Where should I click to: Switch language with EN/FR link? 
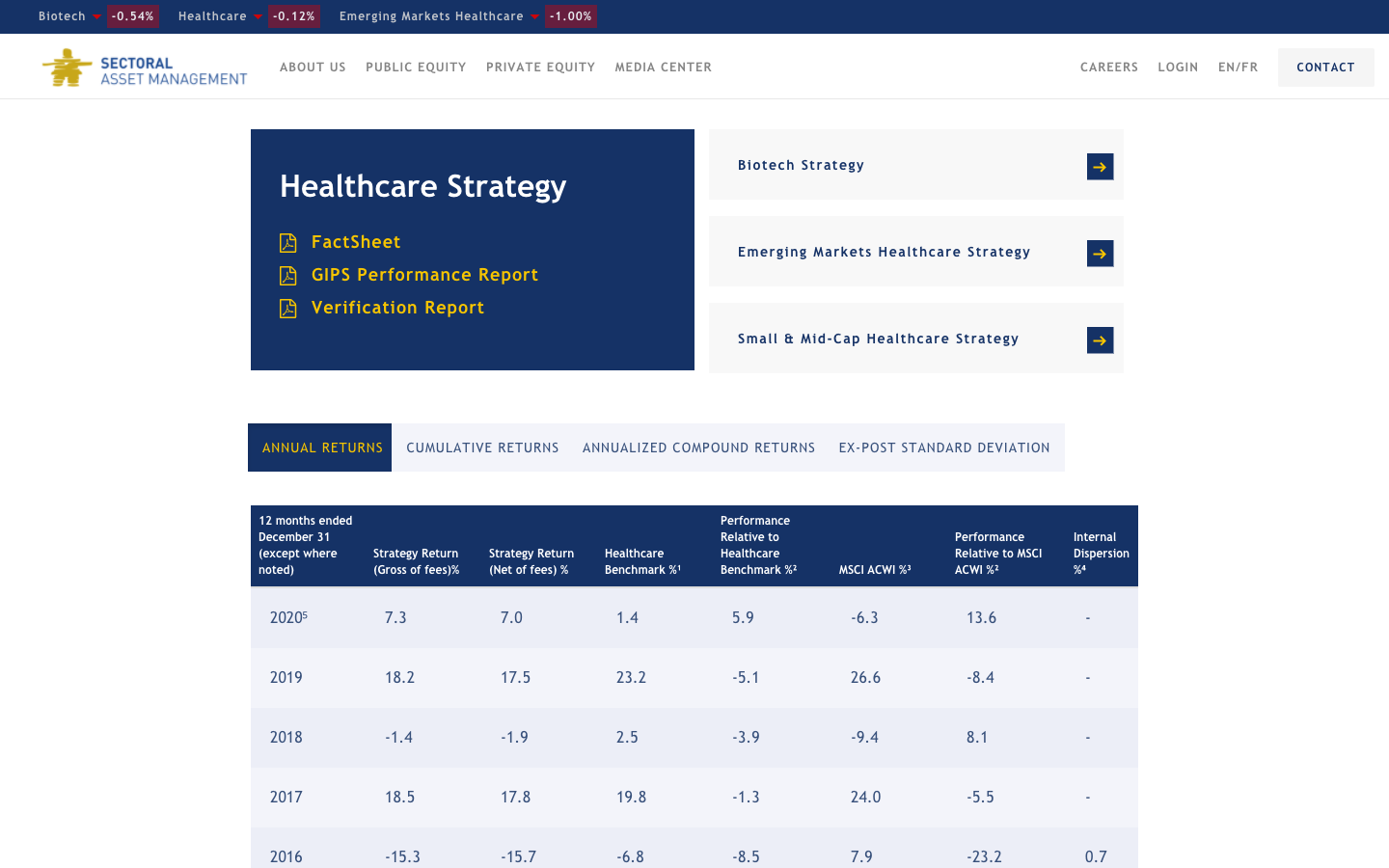point(1238,68)
